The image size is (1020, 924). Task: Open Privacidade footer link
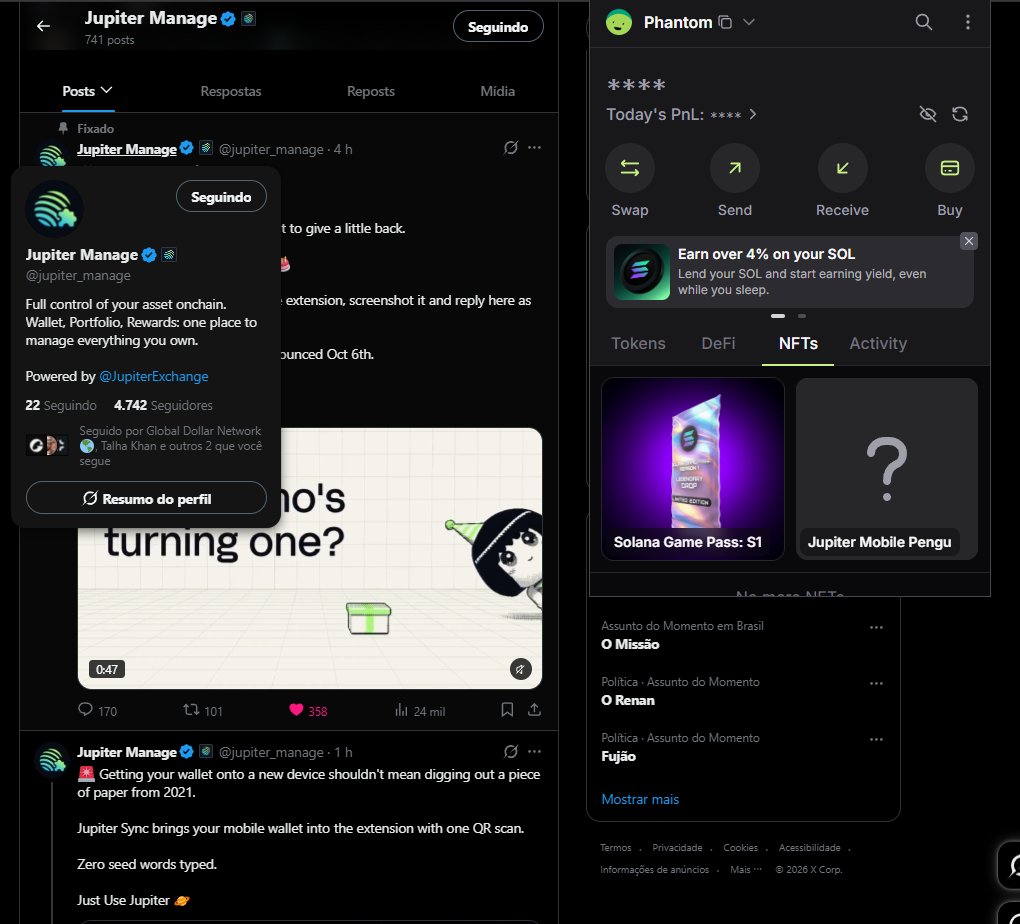677,848
